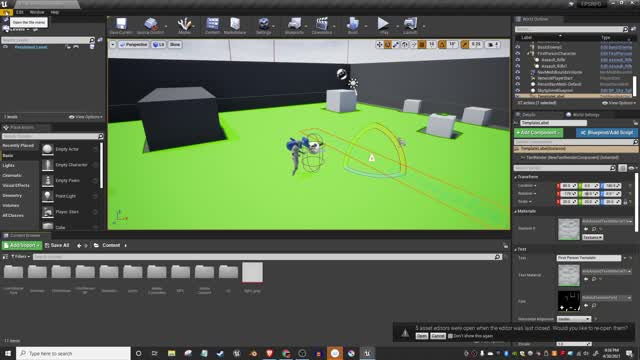Open camera speed setting in viewport

pos(492,44)
